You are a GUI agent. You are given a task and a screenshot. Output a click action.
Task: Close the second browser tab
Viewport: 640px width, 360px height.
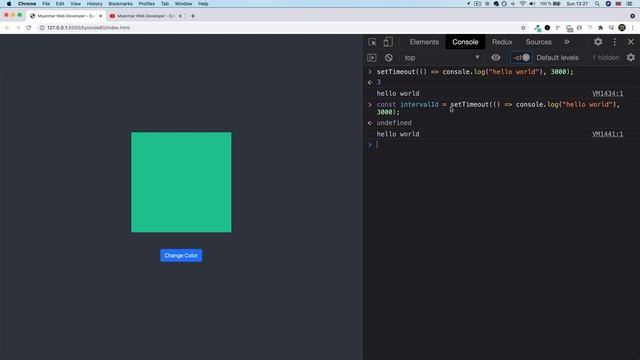(180, 16)
